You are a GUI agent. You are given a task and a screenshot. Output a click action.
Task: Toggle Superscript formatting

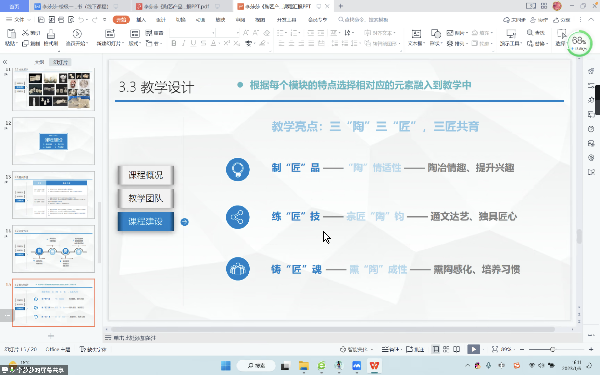tap(227, 44)
